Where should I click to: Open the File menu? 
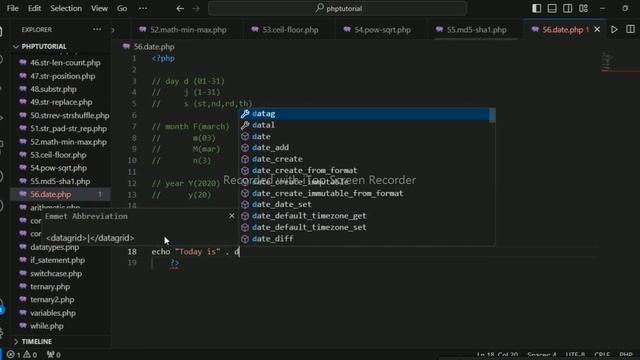(x=13, y=8)
